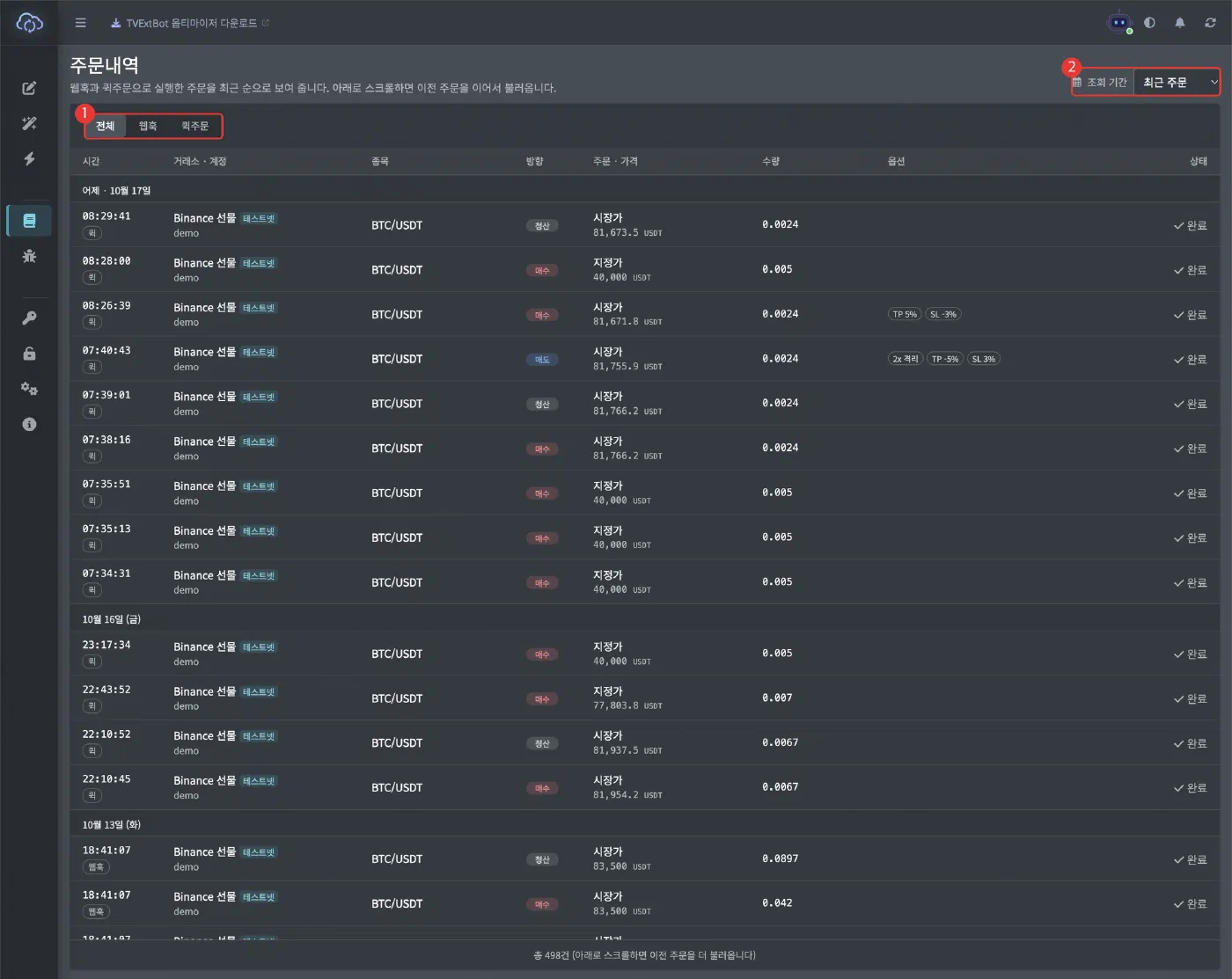Click the quantity 0.007
Viewport: 1232px width, 979px height.
tap(777, 698)
